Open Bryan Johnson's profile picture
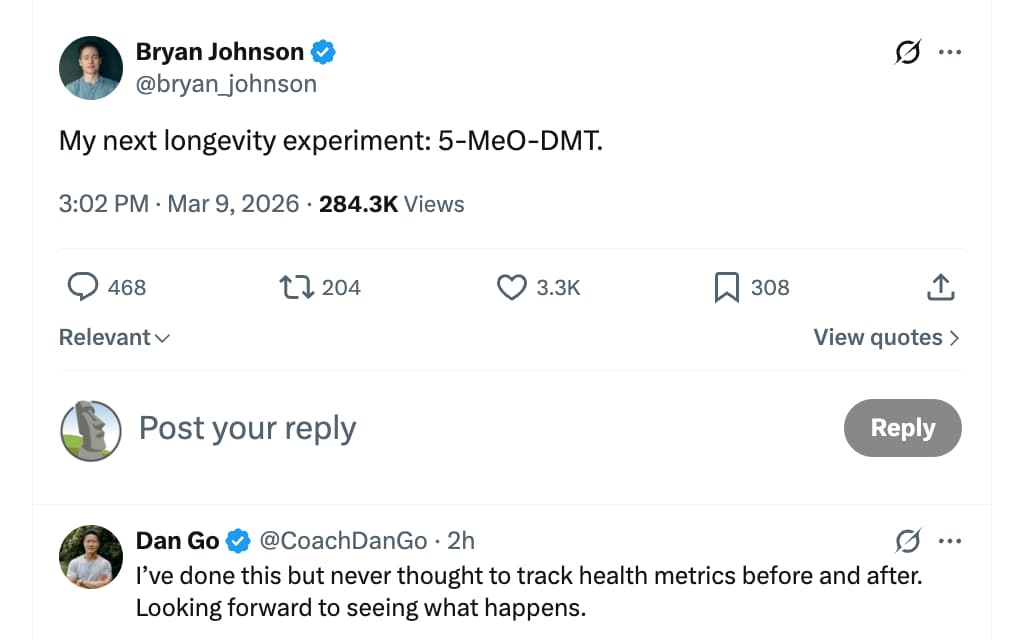The height and width of the screenshot is (640, 1036). pos(91,68)
